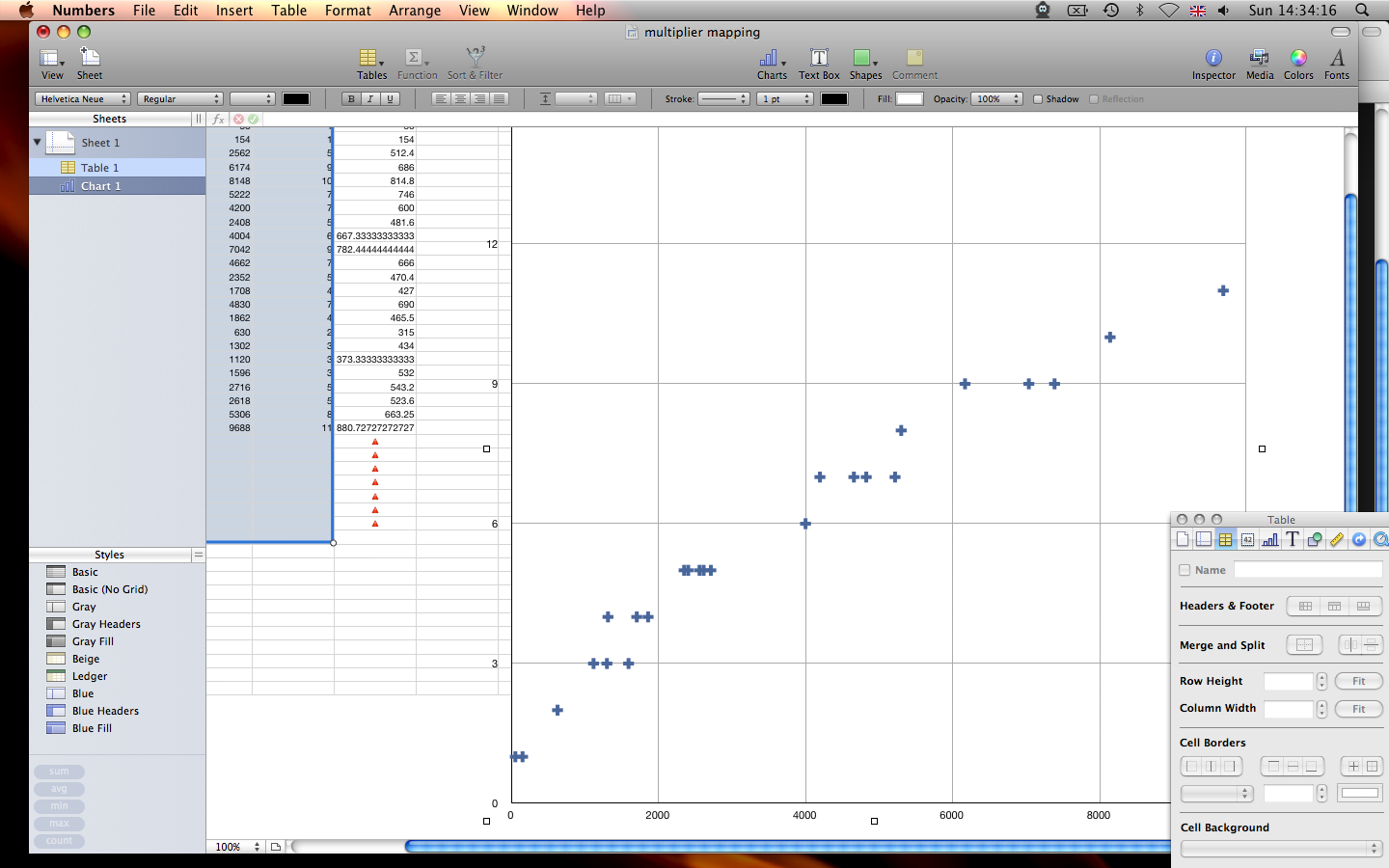Toggle bold text formatting
Image resolution: width=1389 pixels, height=868 pixels.
351,99
